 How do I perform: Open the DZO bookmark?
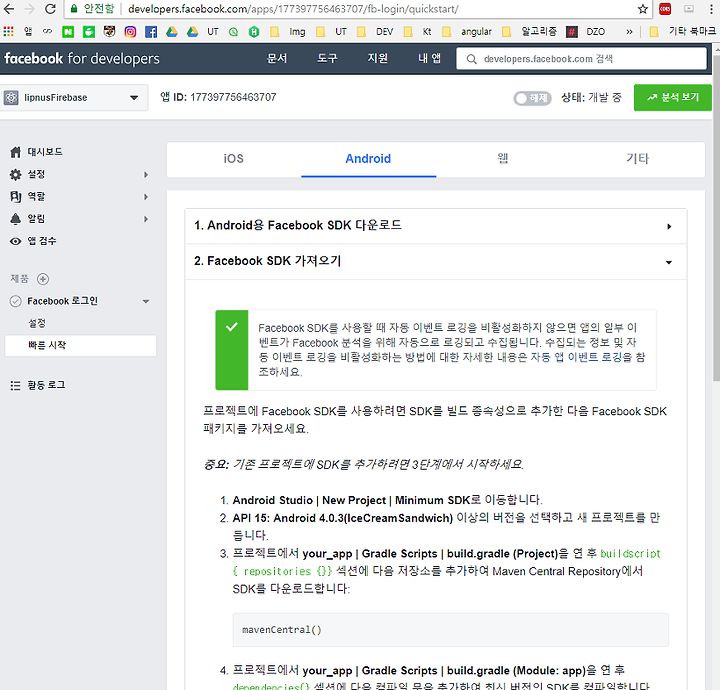pyautogui.click(x=585, y=31)
